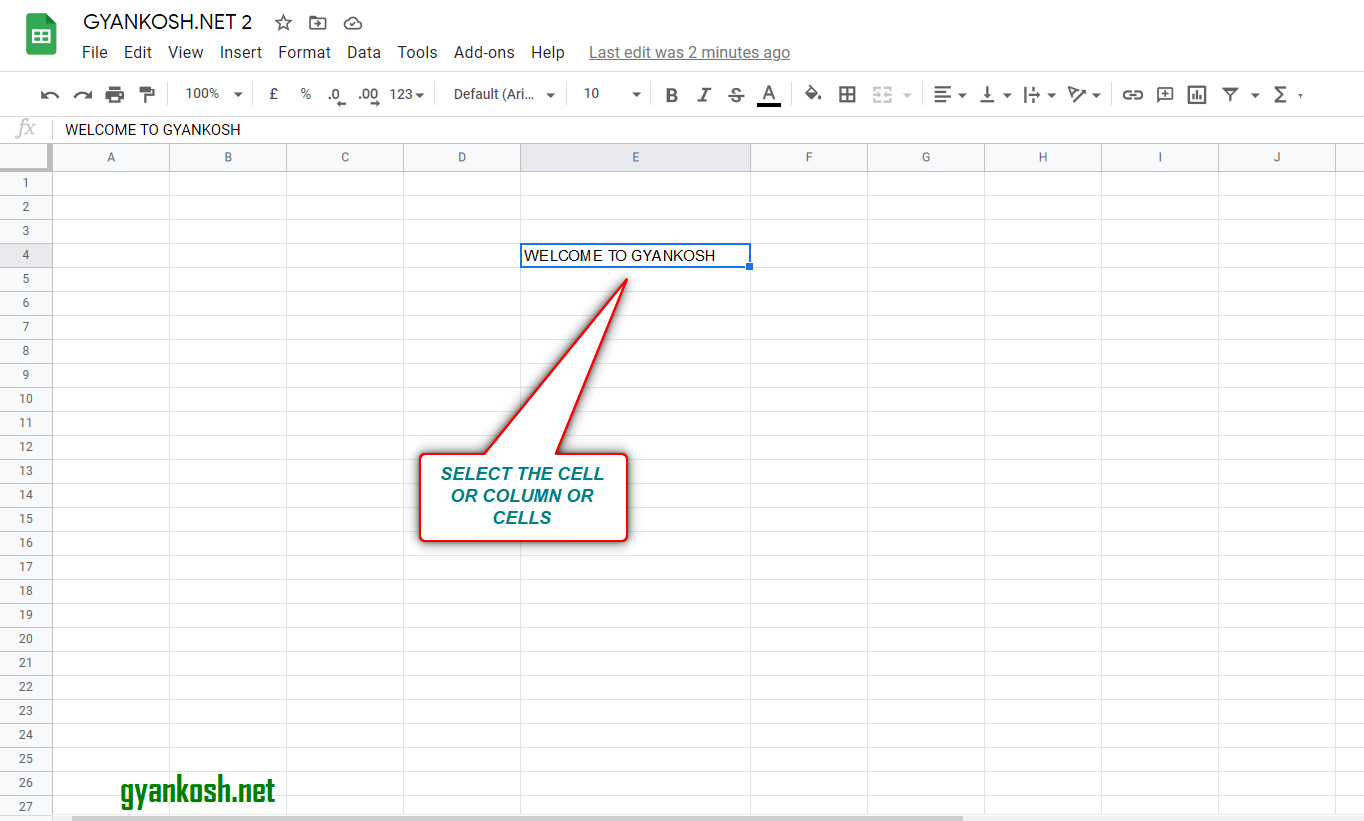The image size is (1364, 821).
Task: Activate the Paint format roller icon
Action: coord(147,95)
